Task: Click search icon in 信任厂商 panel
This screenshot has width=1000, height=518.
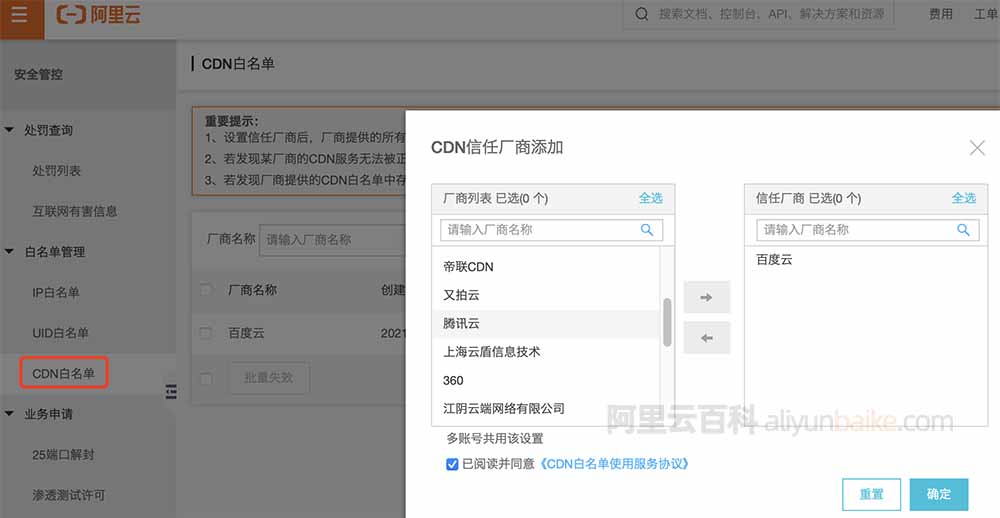Action: click(963, 230)
